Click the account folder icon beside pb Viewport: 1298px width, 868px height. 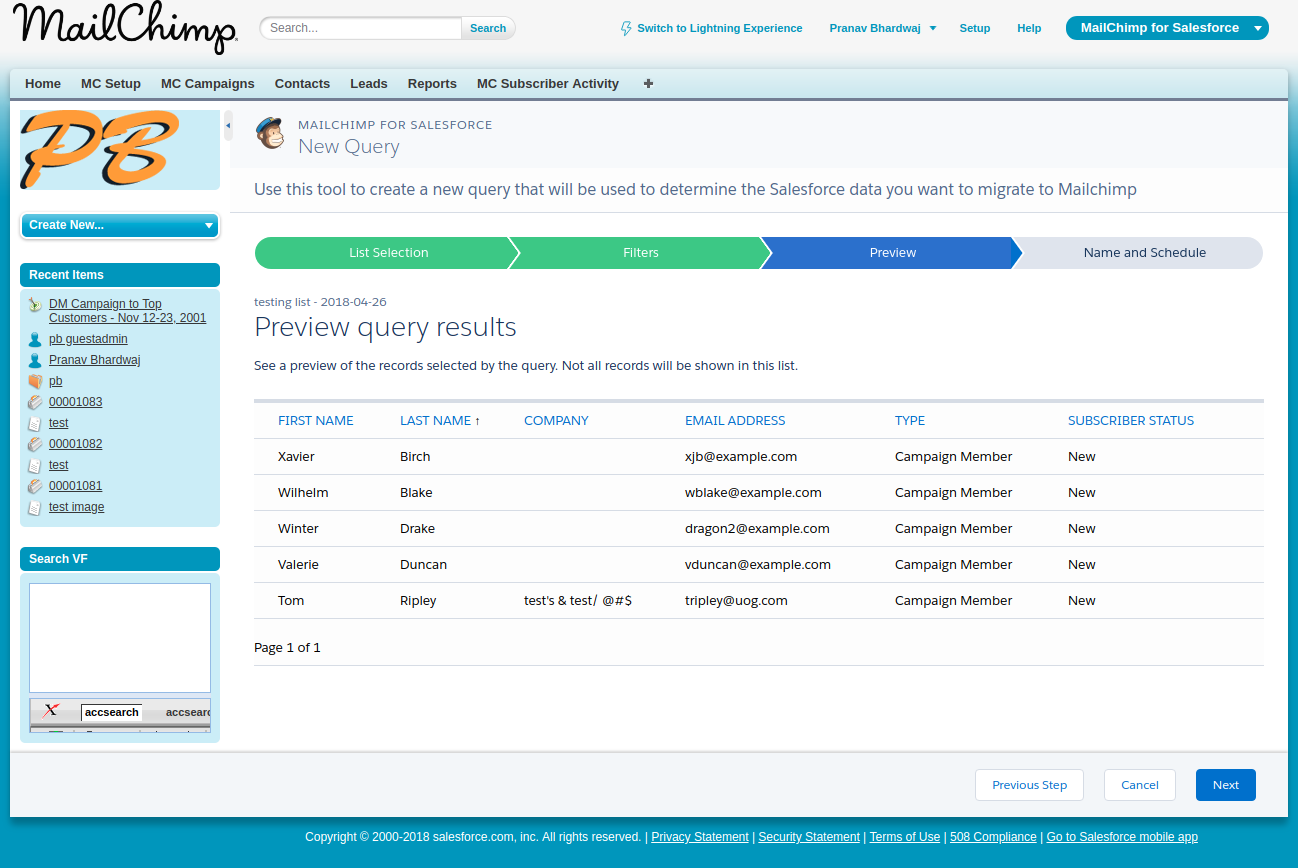tap(35, 381)
